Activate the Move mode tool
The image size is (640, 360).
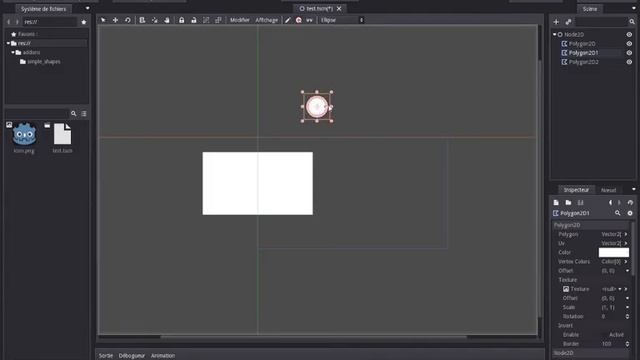[116, 20]
